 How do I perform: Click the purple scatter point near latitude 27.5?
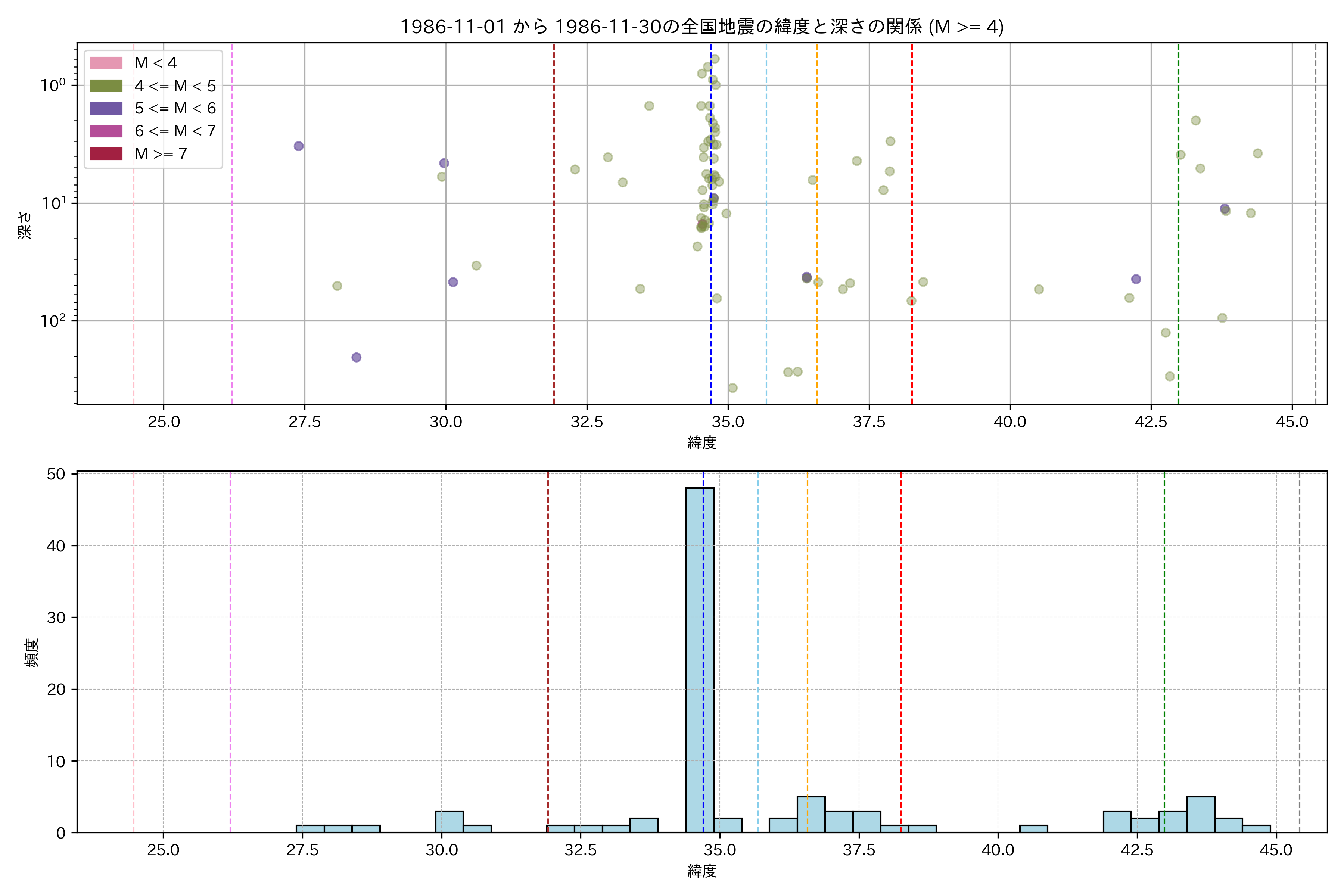[298, 146]
